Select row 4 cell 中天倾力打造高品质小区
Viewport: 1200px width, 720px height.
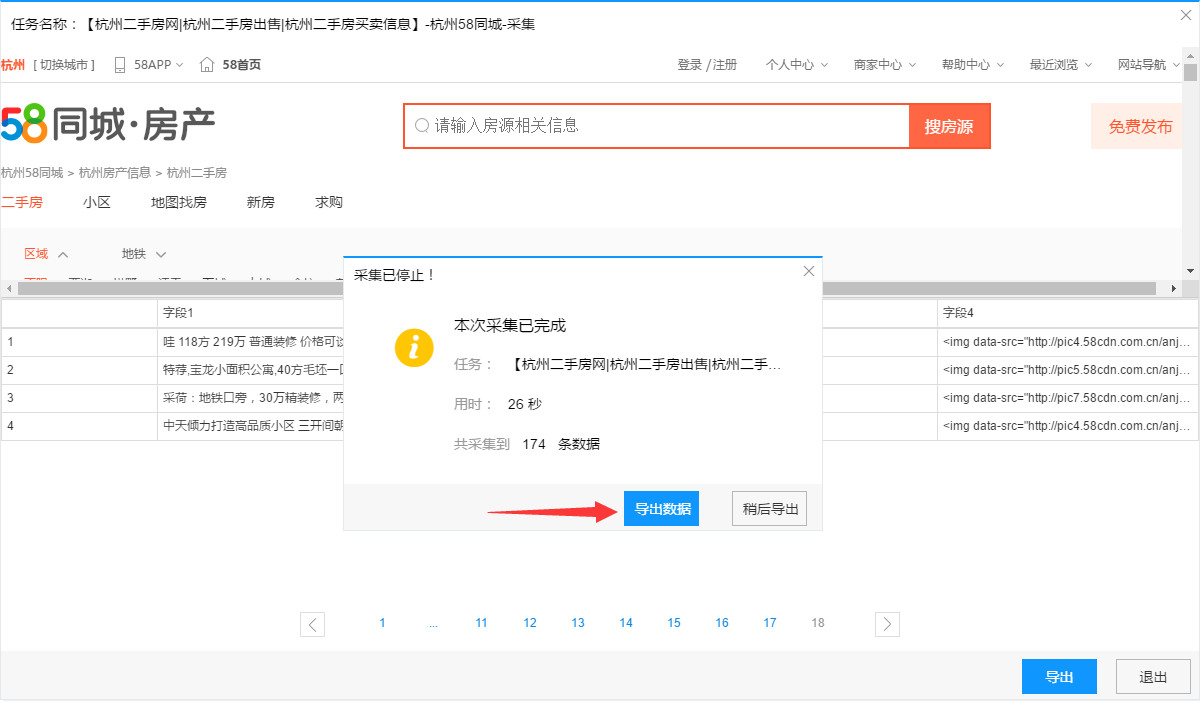(251, 425)
